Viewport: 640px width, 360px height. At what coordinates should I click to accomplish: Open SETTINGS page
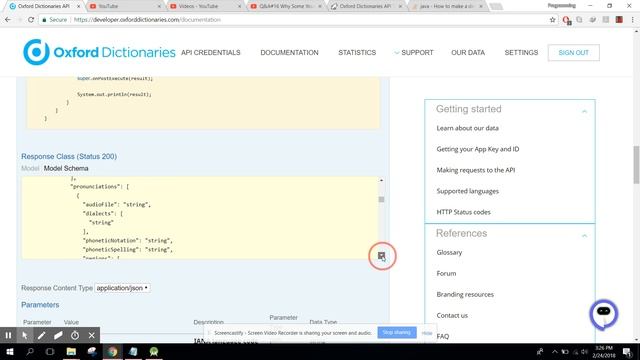[x=521, y=53]
